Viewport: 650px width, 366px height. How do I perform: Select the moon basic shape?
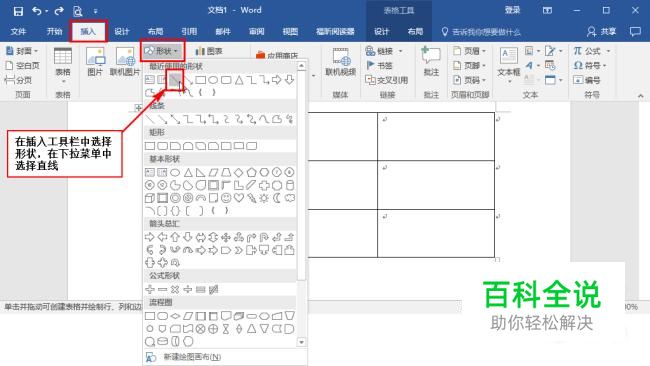click(x=277, y=198)
